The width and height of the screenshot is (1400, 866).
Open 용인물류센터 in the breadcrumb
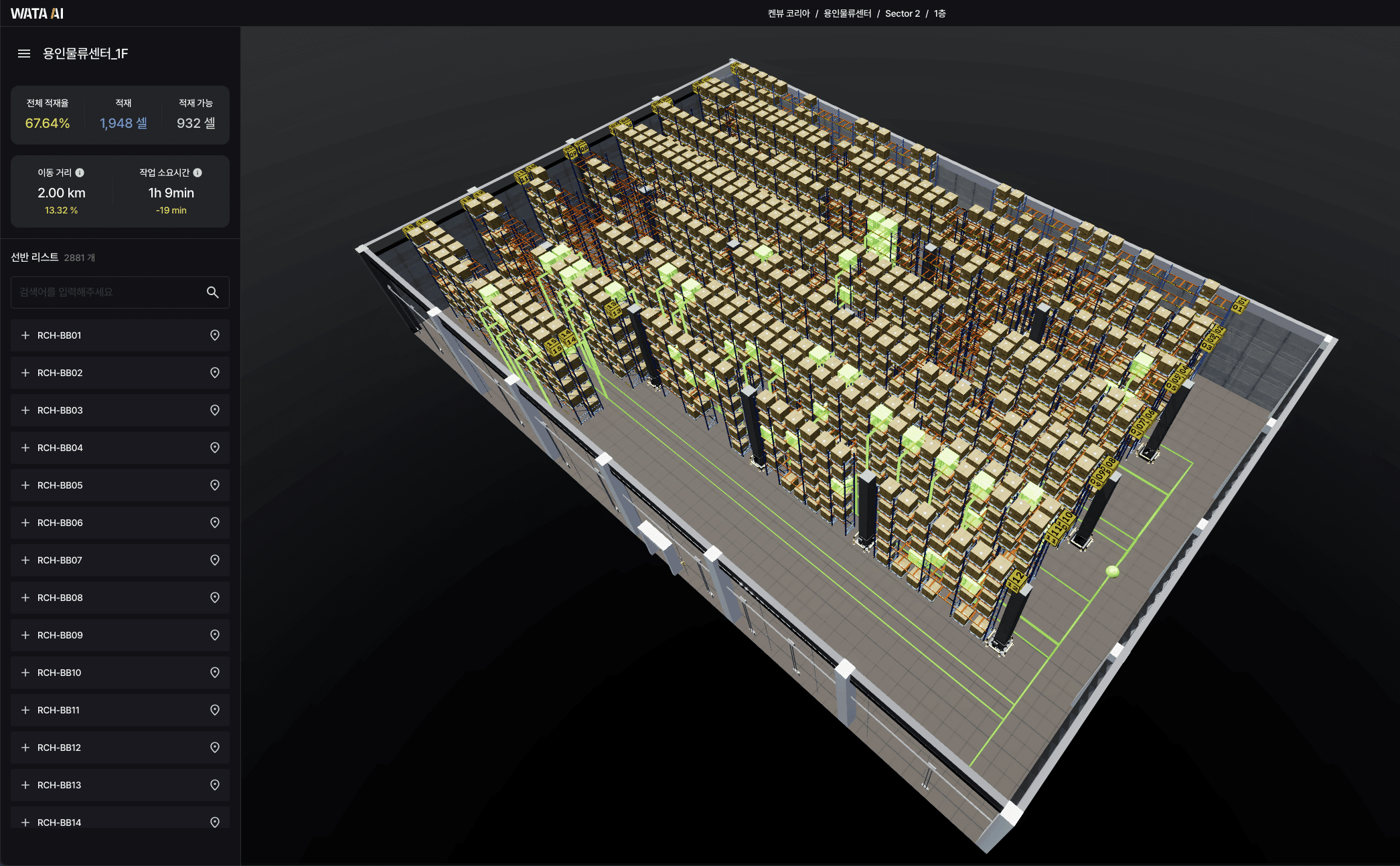(847, 13)
